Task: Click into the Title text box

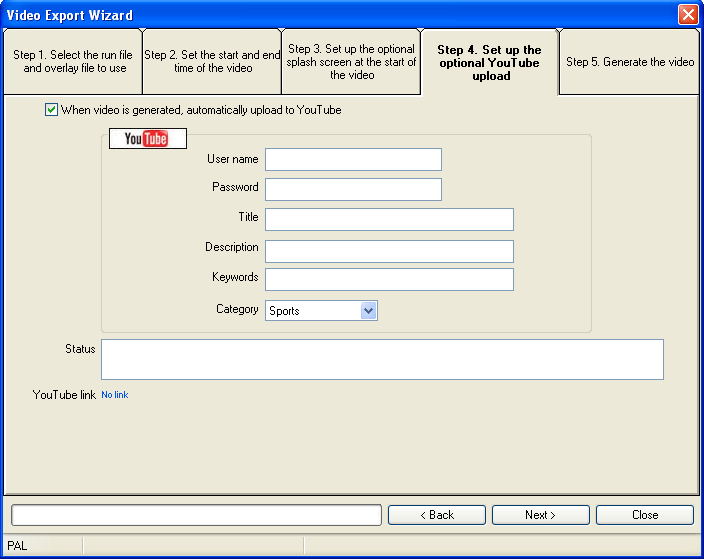Action: click(x=389, y=220)
